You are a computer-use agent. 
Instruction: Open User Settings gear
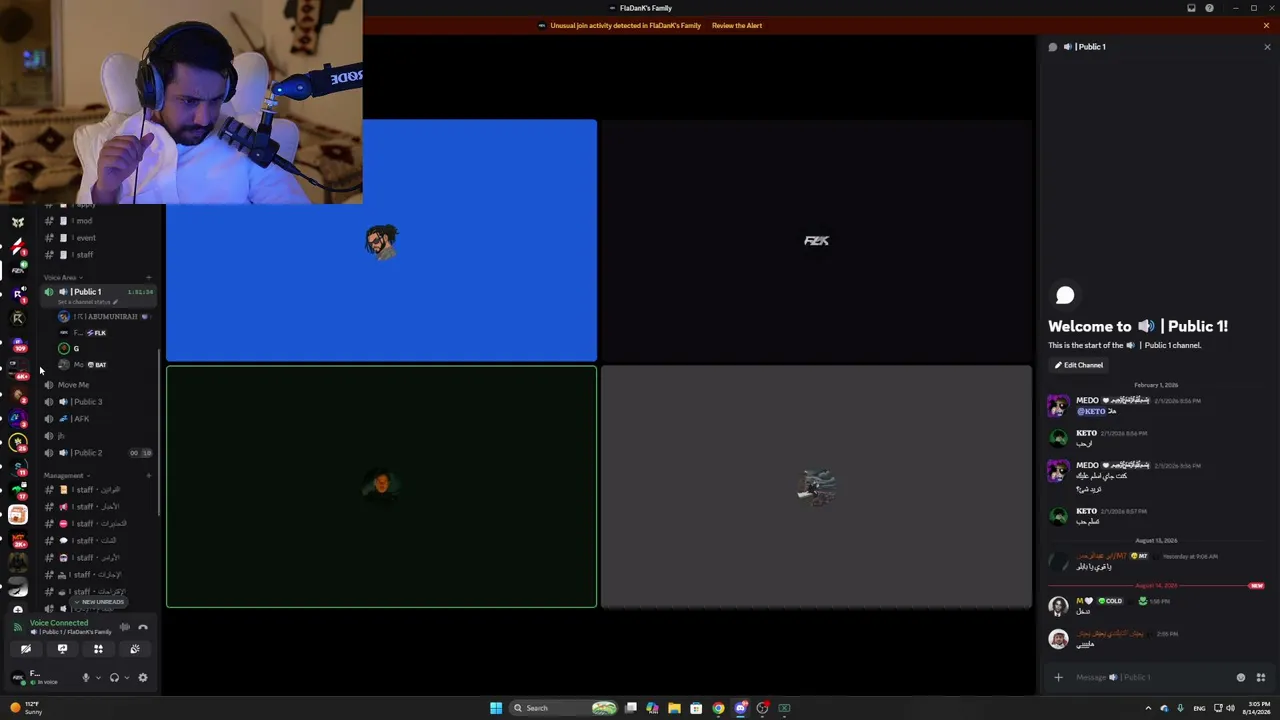pos(143,678)
